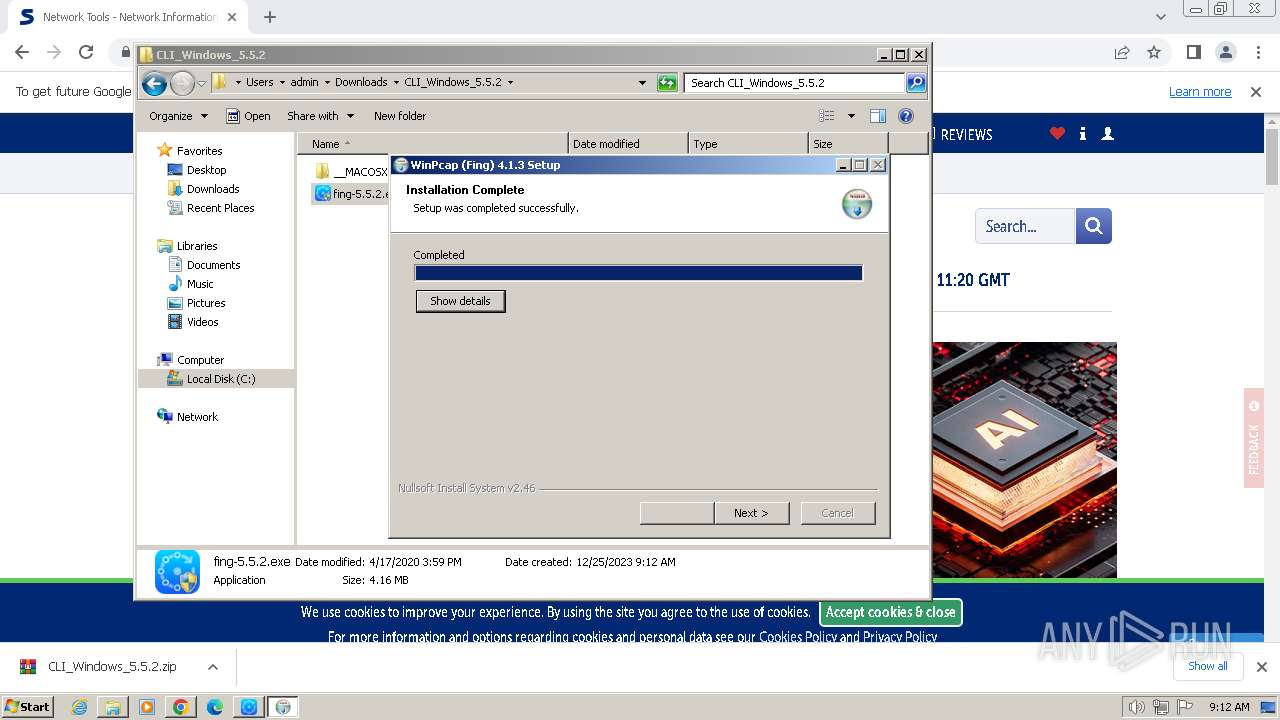Accept cookies and close banner

[x=890, y=612]
